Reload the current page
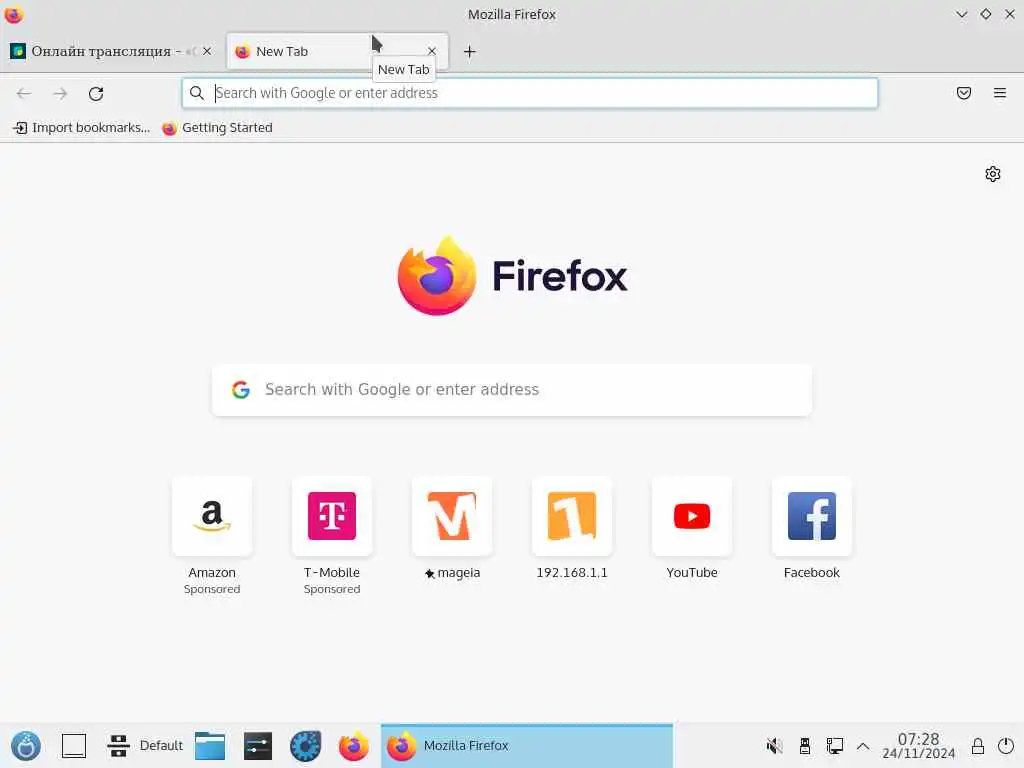Screen dimensions: 1024x768 pyautogui.click(x=96, y=93)
